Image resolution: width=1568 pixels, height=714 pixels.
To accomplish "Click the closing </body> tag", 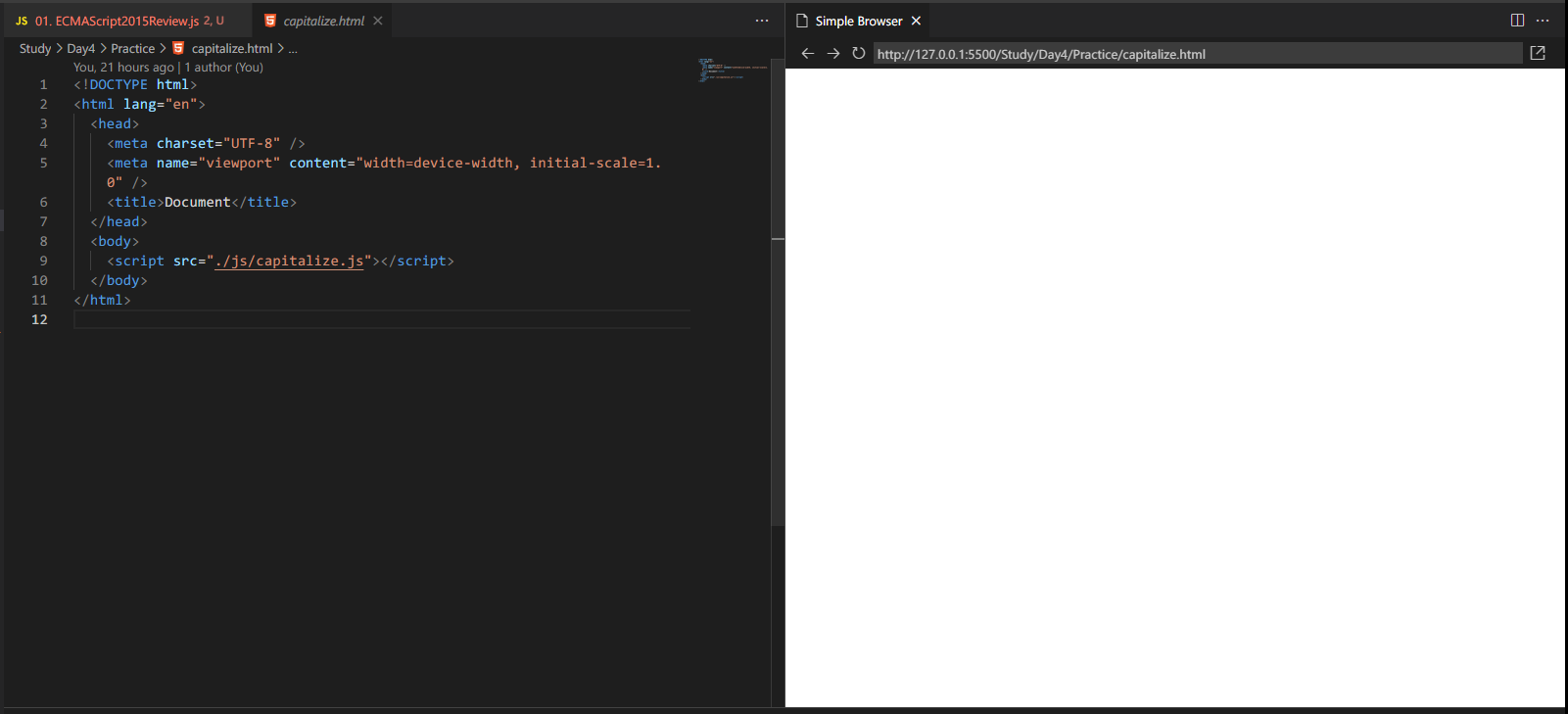I will pos(119,280).
